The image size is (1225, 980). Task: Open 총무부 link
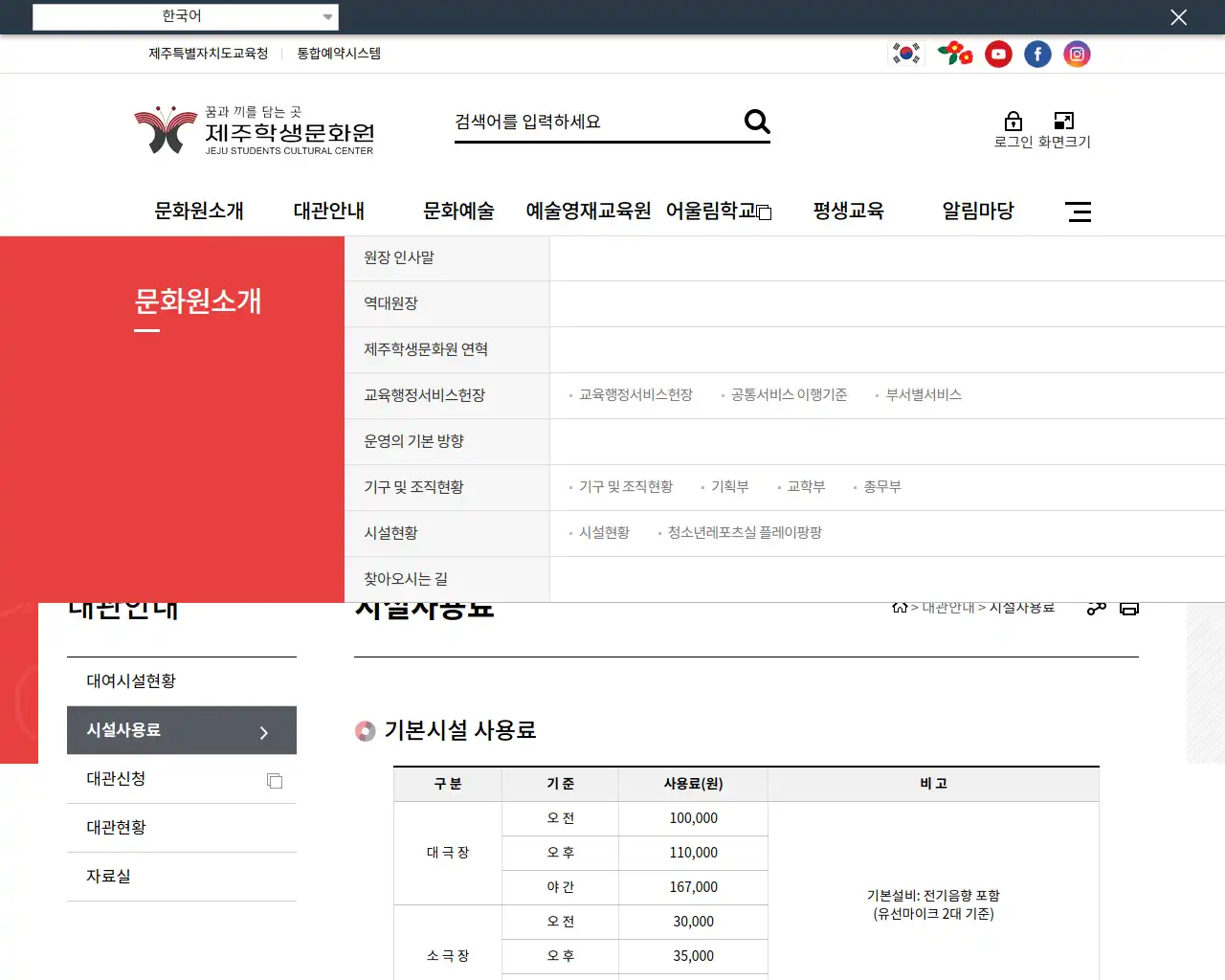882,487
